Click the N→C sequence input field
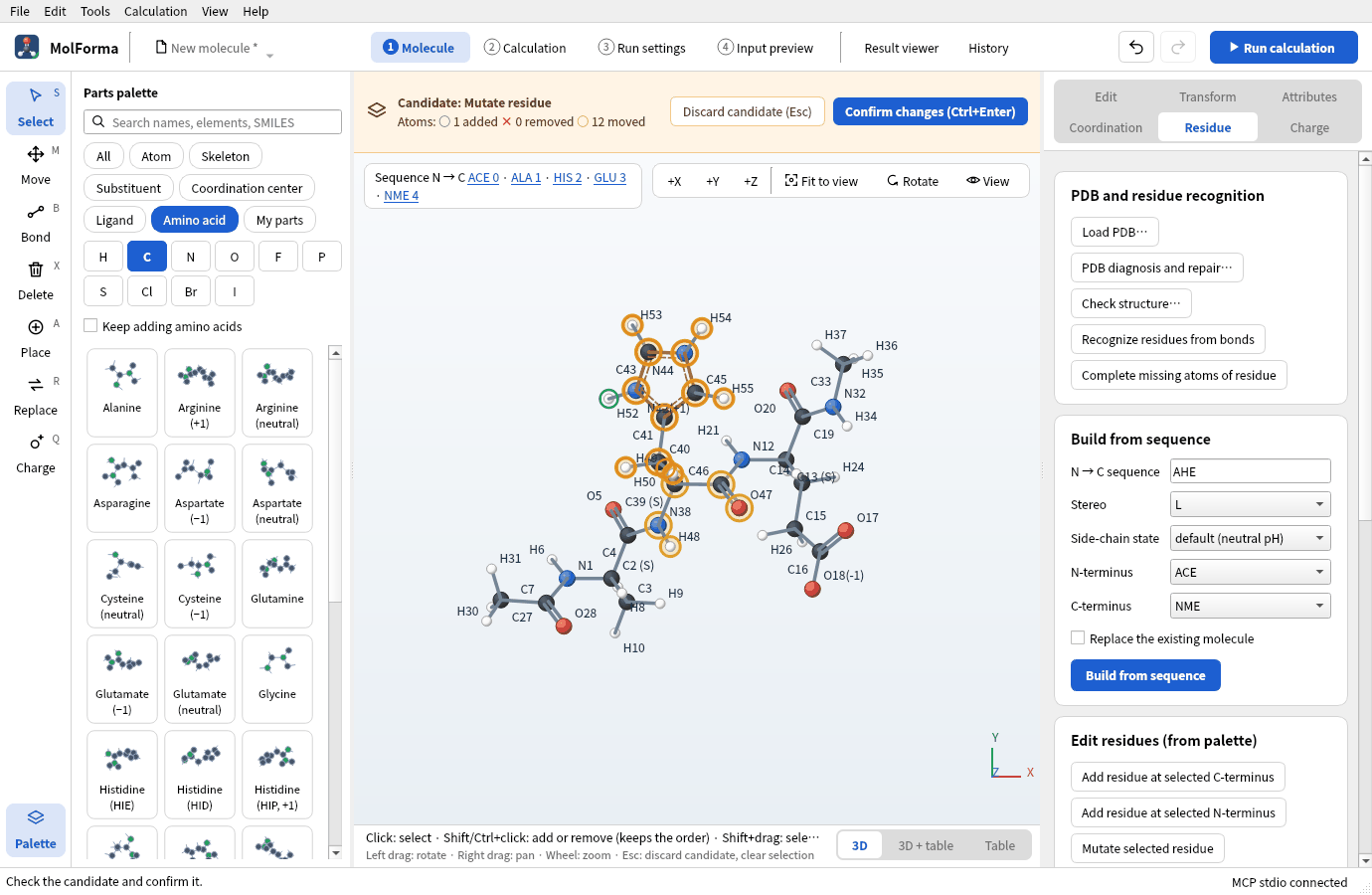This screenshot has height=895, width=1372. point(1251,471)
